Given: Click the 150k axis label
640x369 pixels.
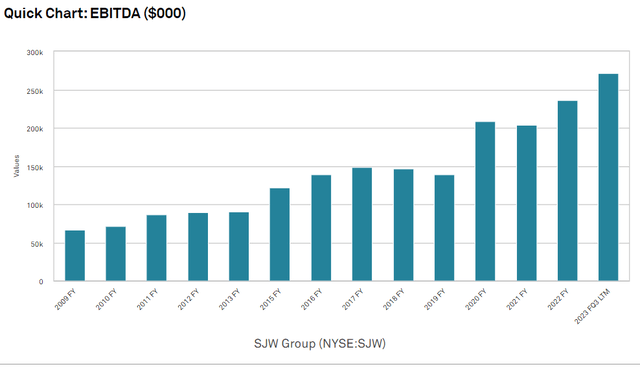Looking at the screenshot, I should (35, 168).
